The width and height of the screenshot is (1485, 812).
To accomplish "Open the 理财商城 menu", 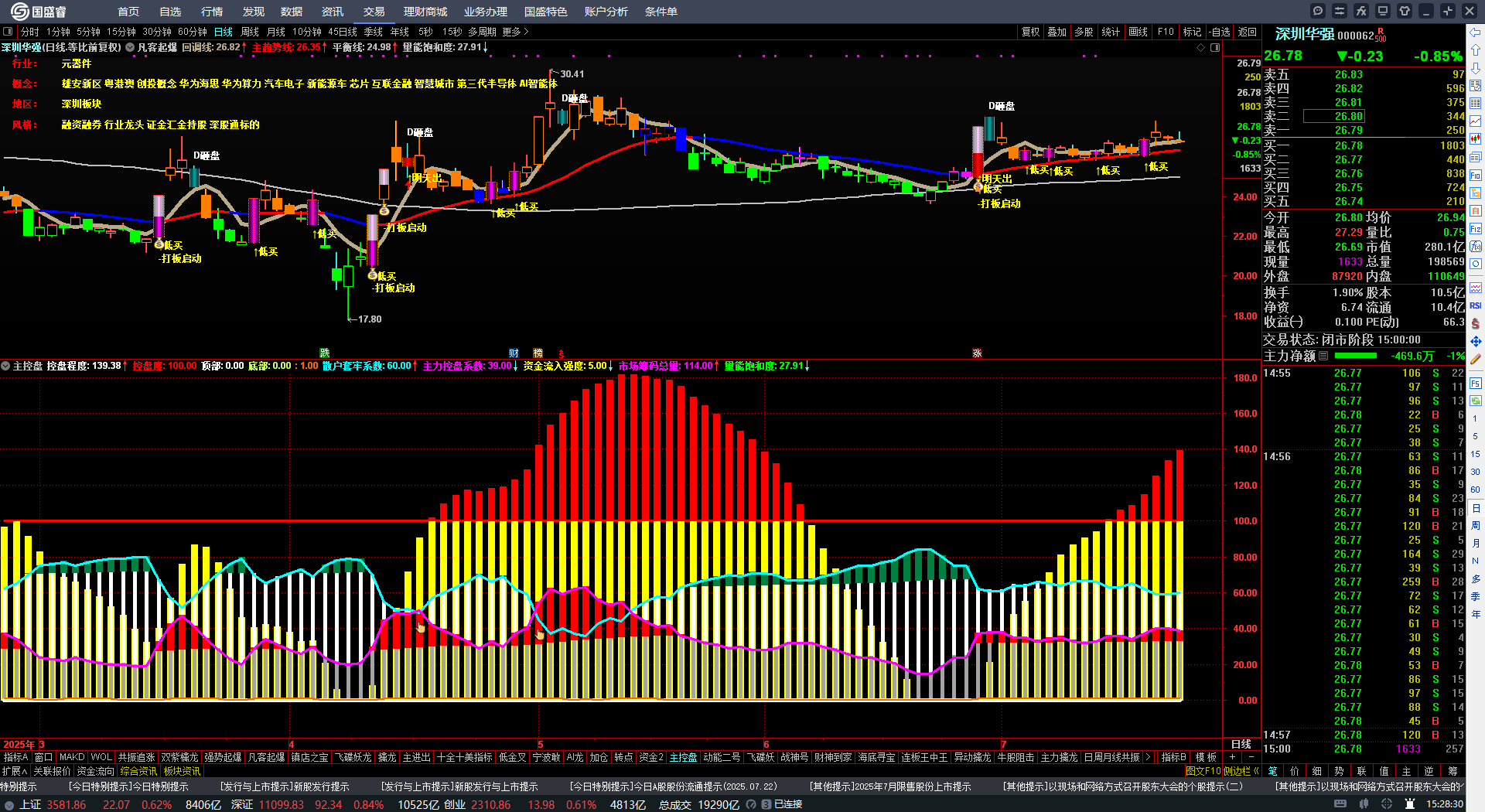I will pos(425,12).
